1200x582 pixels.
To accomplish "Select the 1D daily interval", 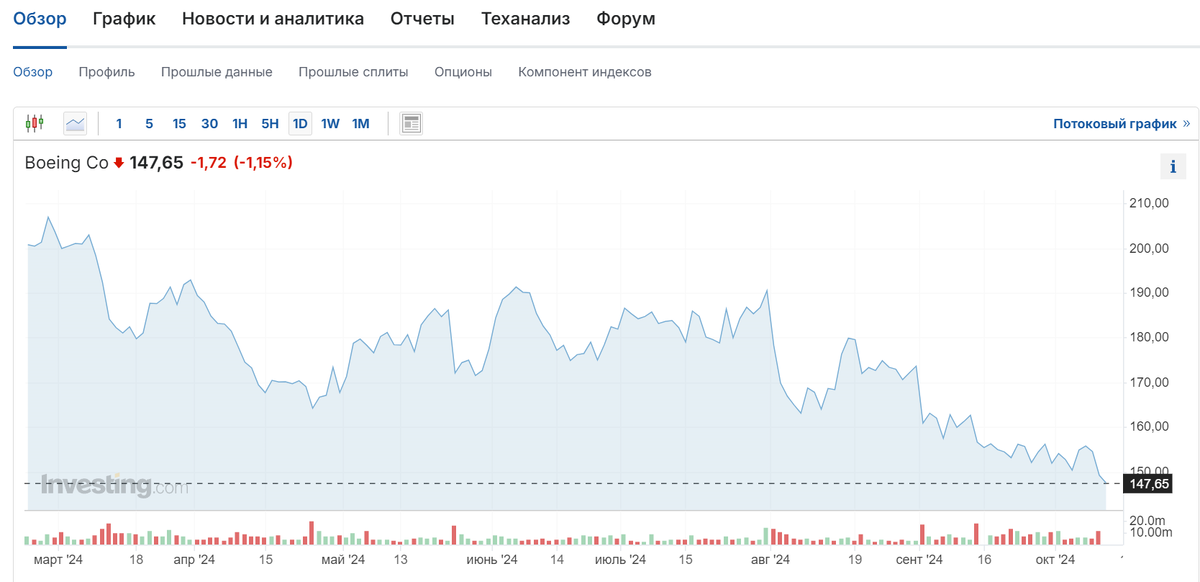I will [300, 123].
